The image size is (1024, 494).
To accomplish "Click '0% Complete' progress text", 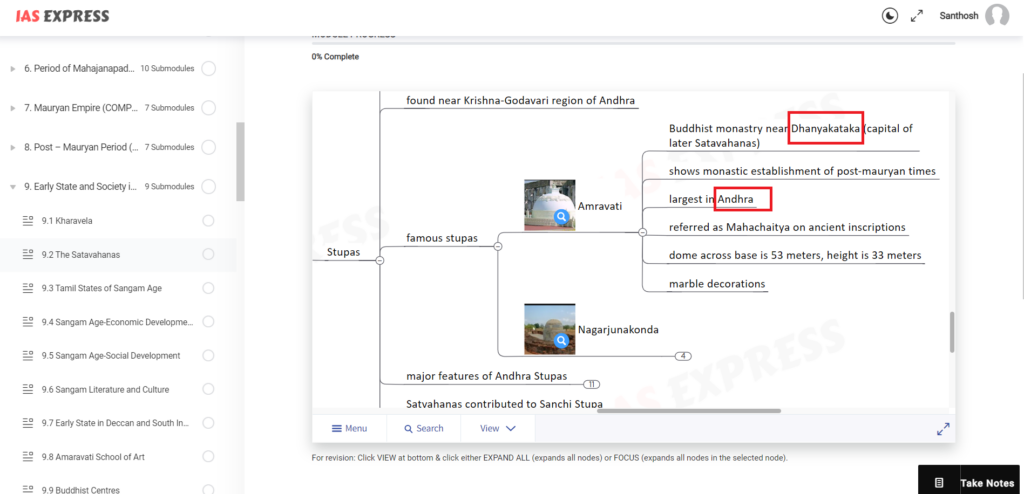I will pos(335,57).
